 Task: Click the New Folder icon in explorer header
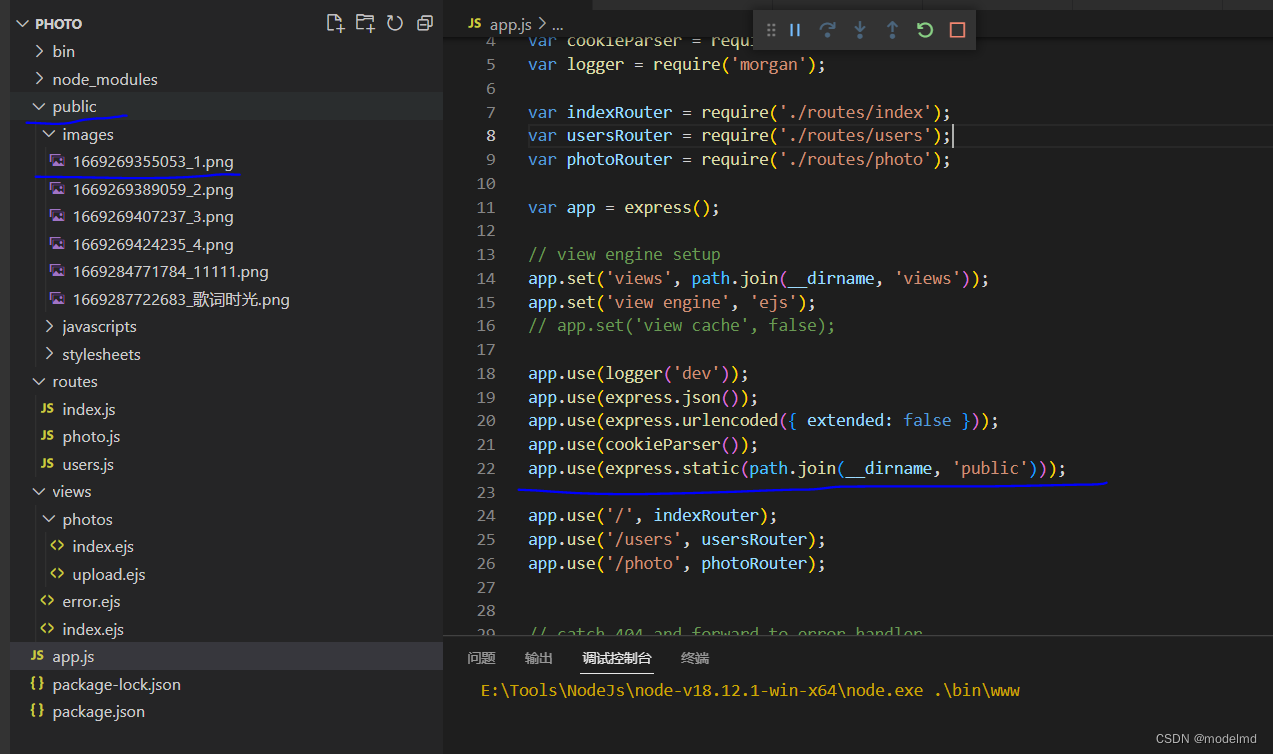[x=365, y=23]
